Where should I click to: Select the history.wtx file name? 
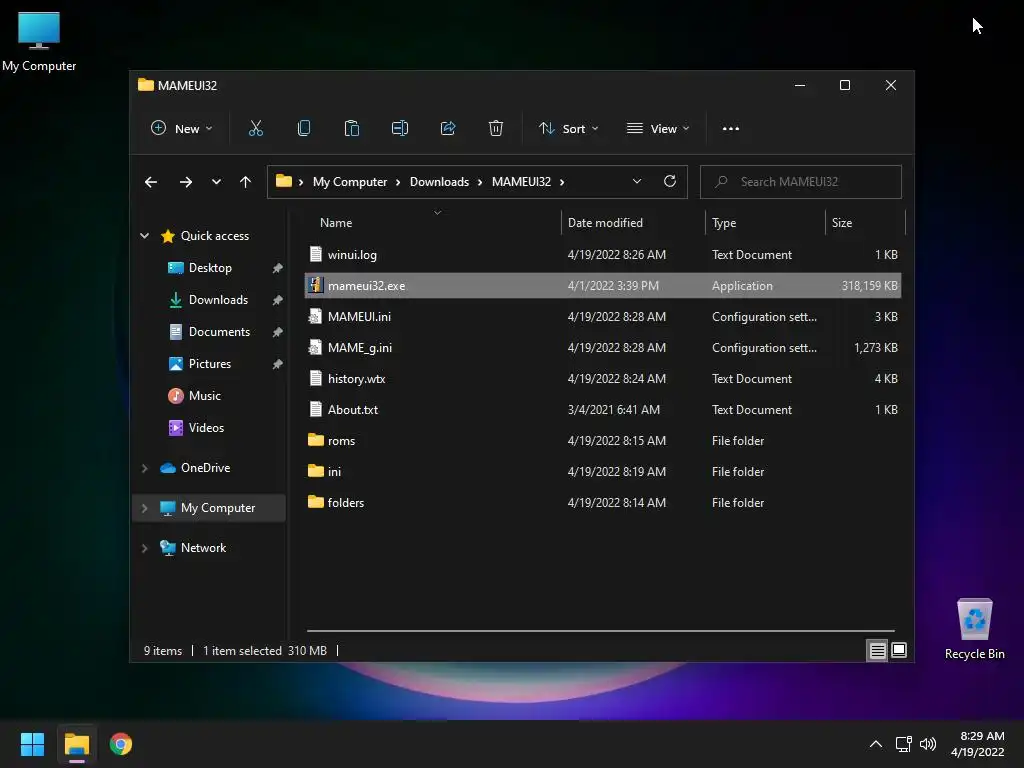[357, 379]
